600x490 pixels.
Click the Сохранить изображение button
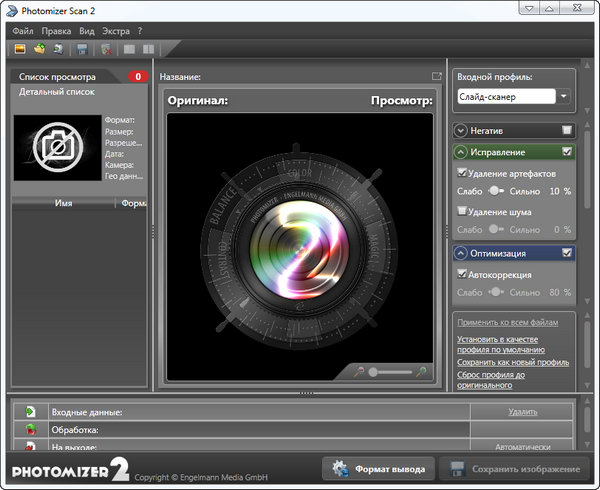514,469
